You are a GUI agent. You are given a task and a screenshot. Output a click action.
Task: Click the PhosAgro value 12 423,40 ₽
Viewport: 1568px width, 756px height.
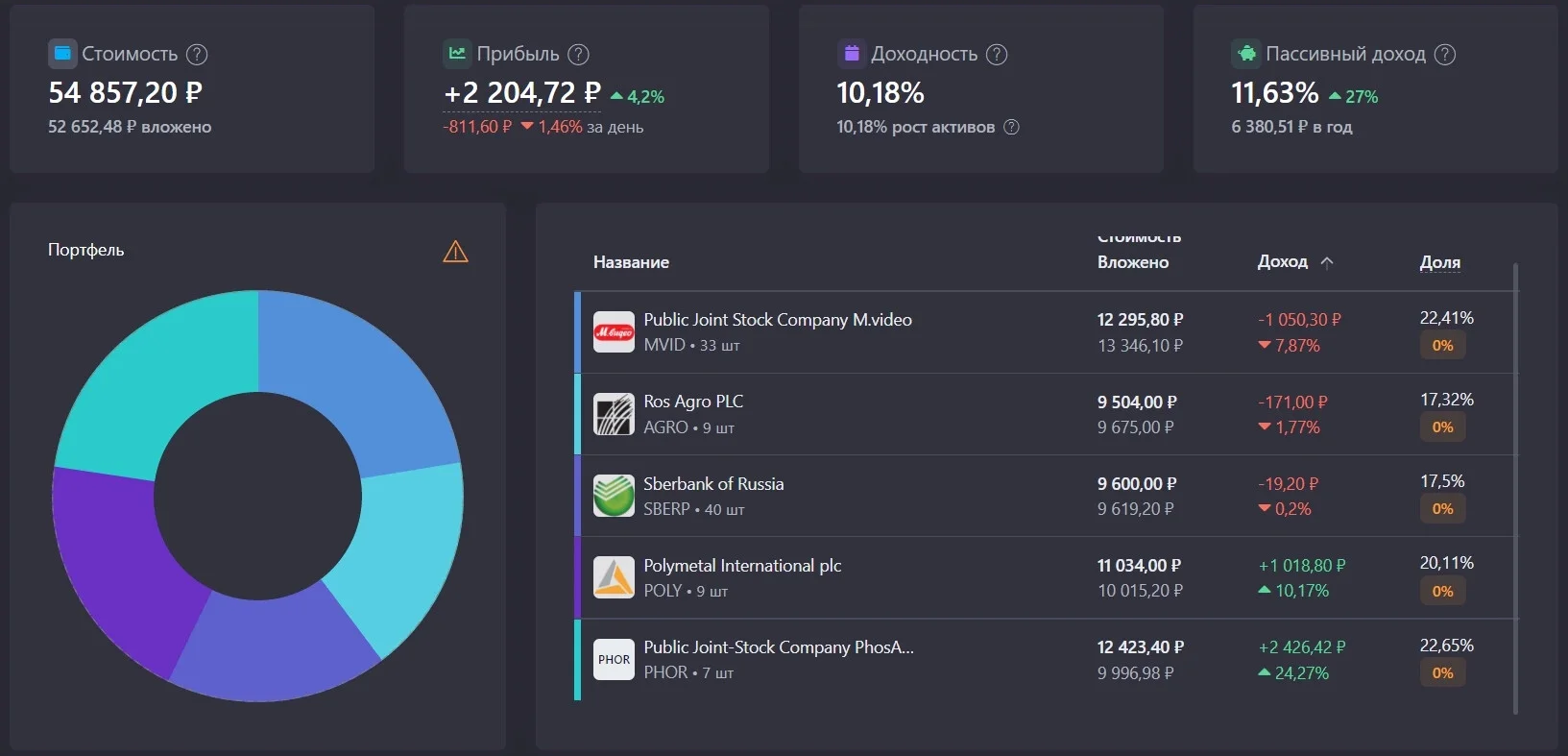(x=1141, y=647)
